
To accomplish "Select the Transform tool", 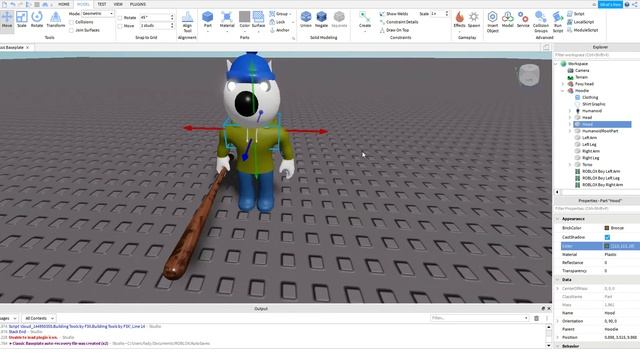I will point(56,20).
